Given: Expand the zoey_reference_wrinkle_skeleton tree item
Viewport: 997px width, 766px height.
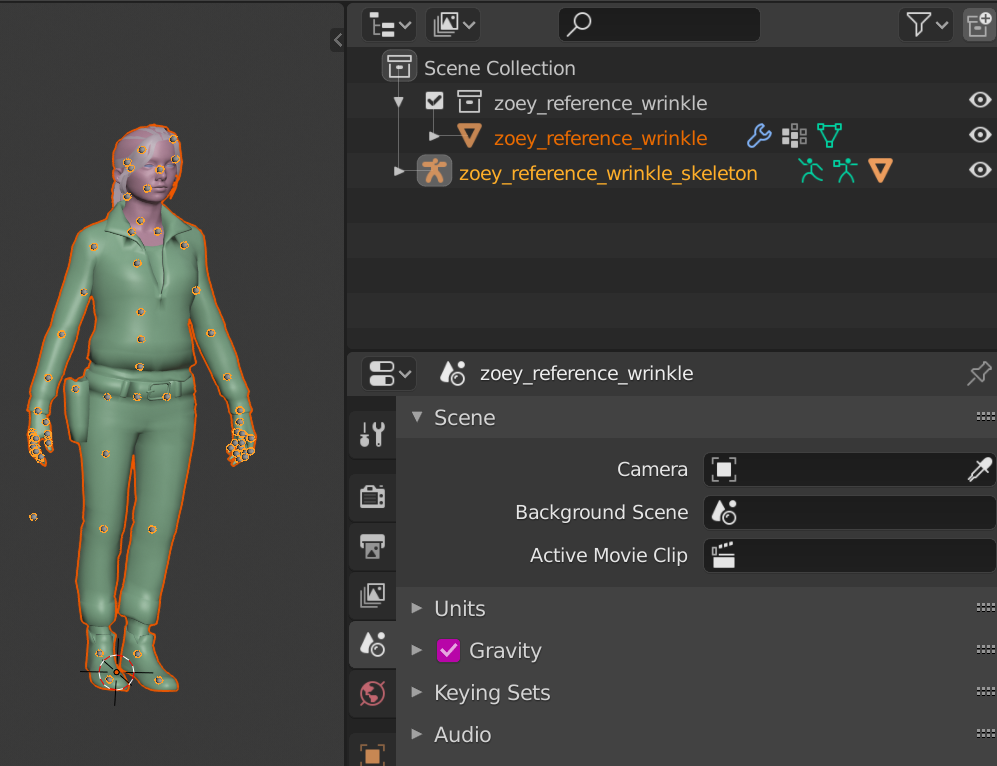Looking at the screenshot, I should [400, 172].
